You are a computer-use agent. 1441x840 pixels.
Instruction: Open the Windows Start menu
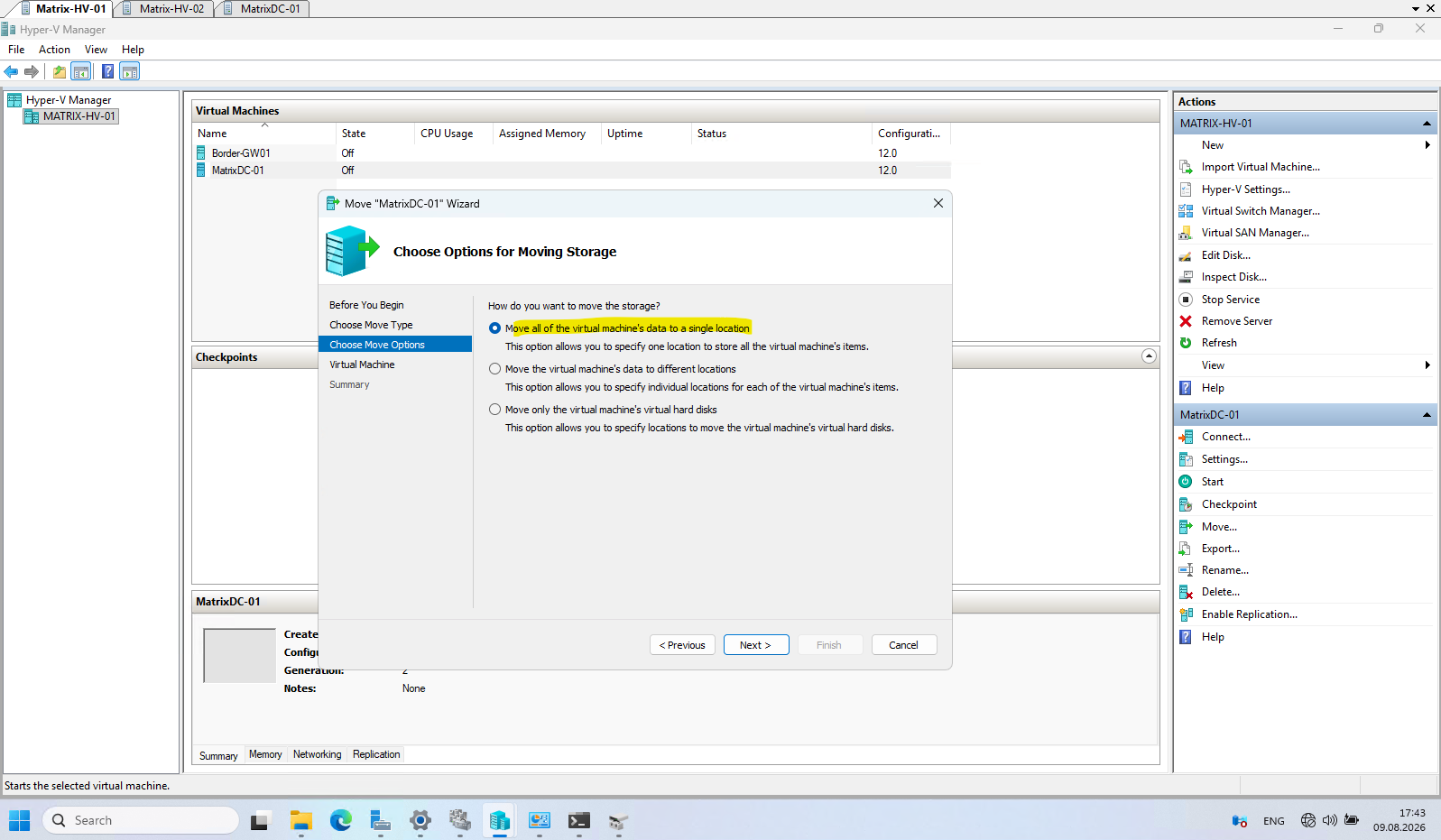(x=20, y=820)
